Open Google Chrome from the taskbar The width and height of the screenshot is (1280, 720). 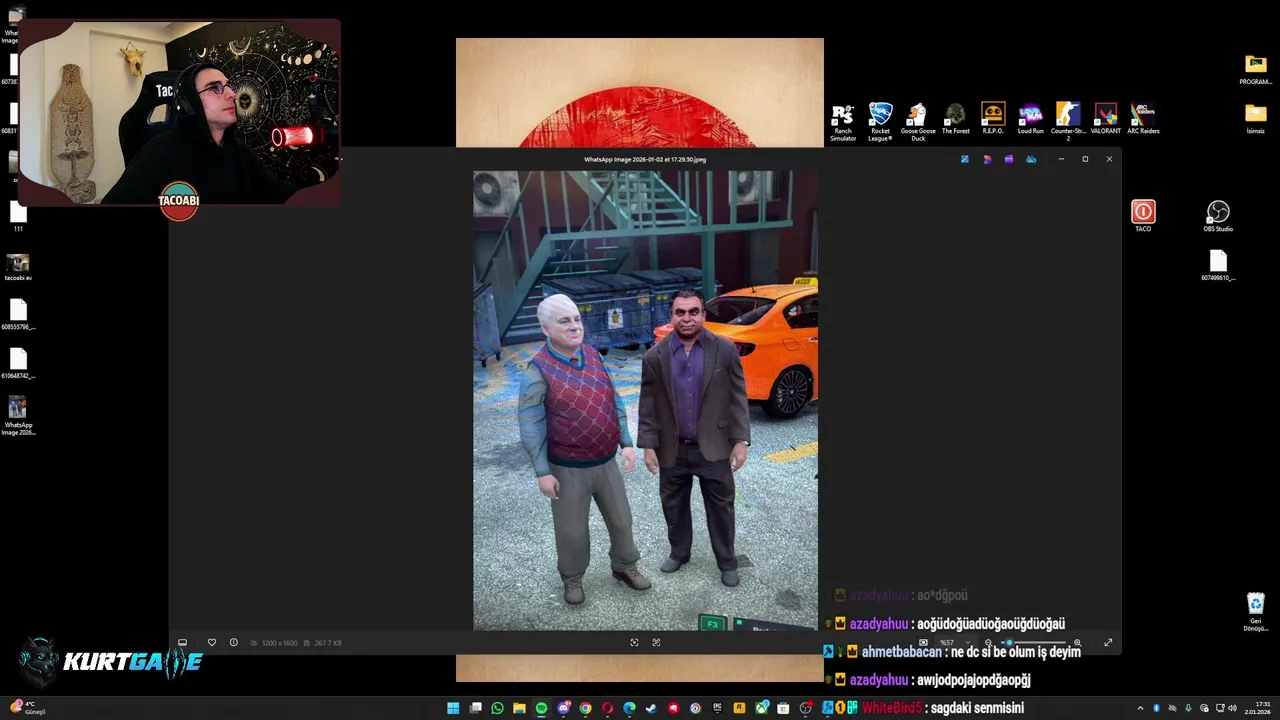[x=585, y=708]
